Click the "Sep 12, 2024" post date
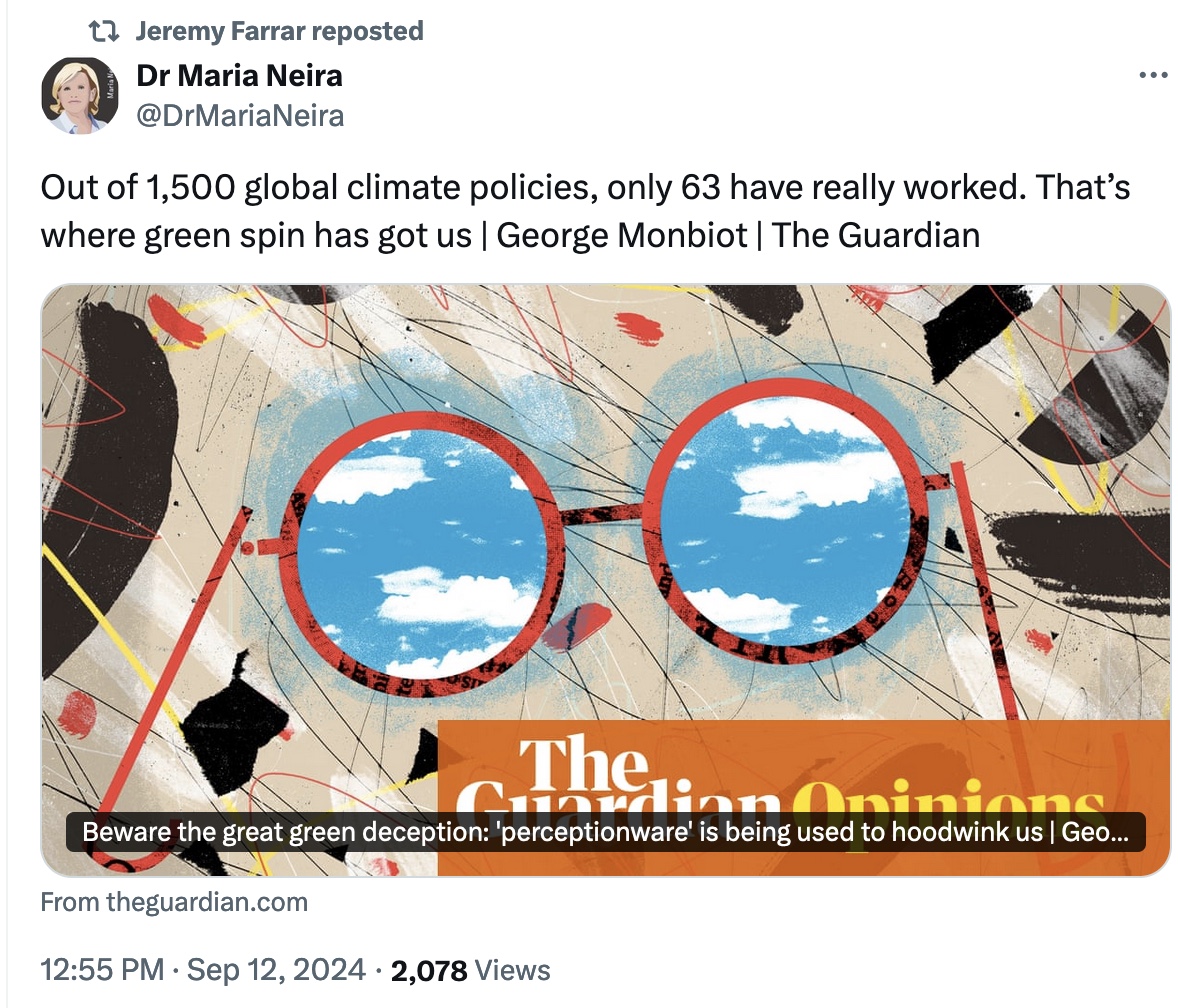 [x=275, y=970]
